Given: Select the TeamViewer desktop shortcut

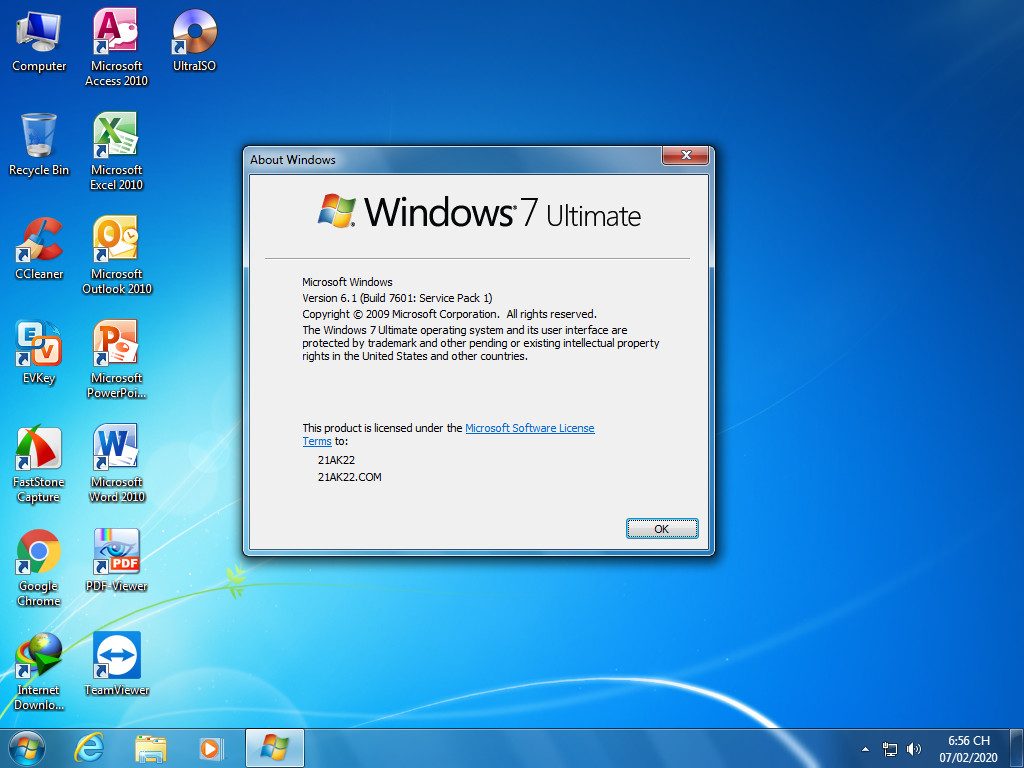Looking at the screenshot, I should click(x=116, y=664).
